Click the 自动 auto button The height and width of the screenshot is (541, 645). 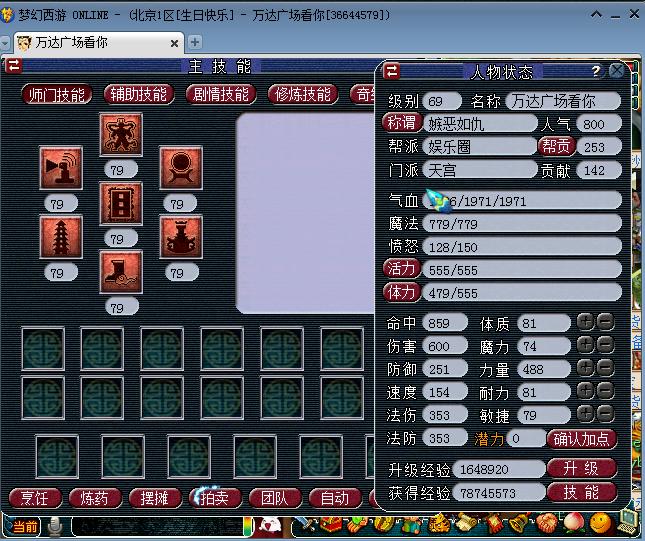[335, 498]
